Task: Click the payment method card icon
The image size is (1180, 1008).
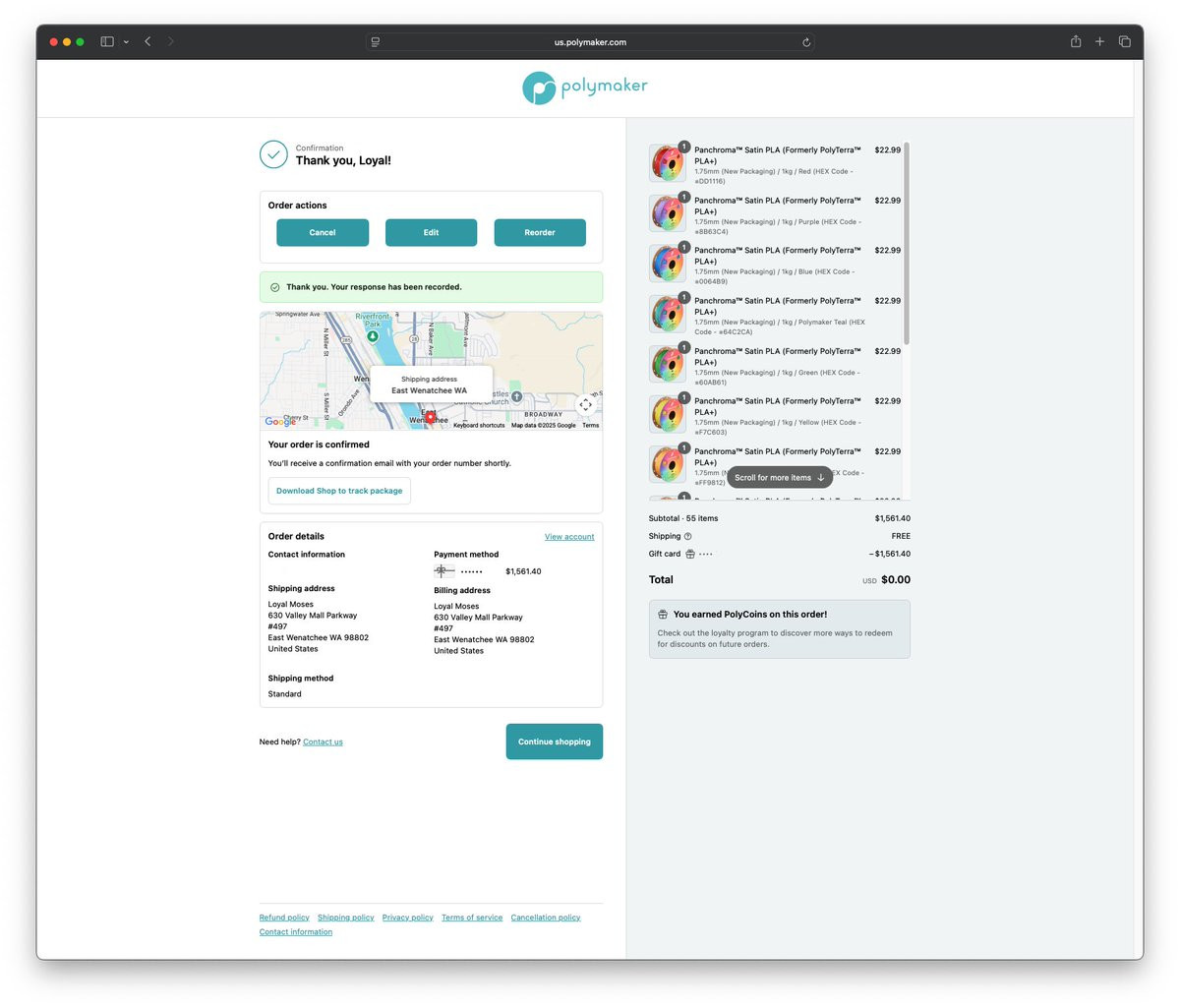Action: tap(444, 570)
